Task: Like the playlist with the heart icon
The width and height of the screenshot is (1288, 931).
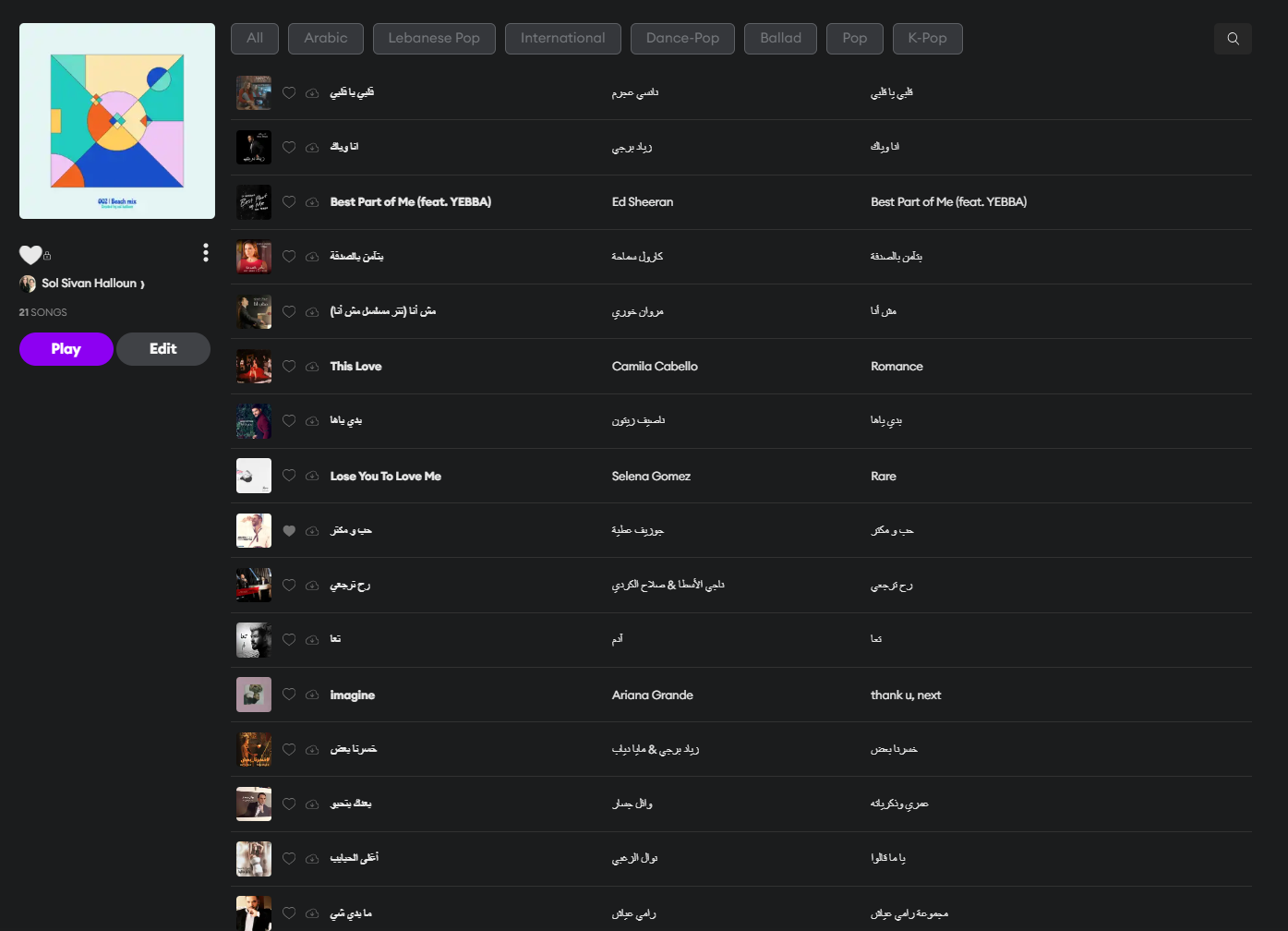Action: pyautogui.click(x=30, y=255)
